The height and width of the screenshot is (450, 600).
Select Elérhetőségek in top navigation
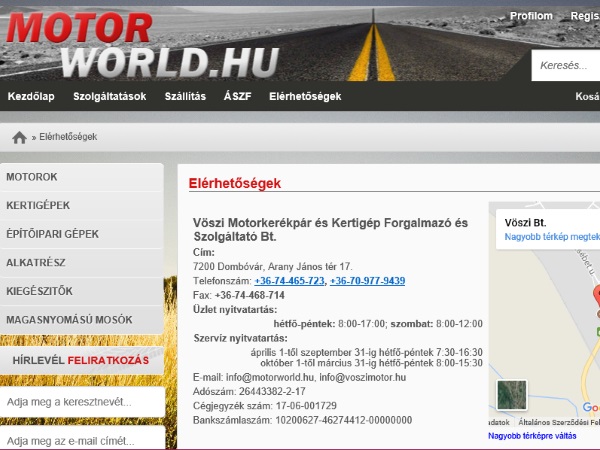(x=305, y=96)
